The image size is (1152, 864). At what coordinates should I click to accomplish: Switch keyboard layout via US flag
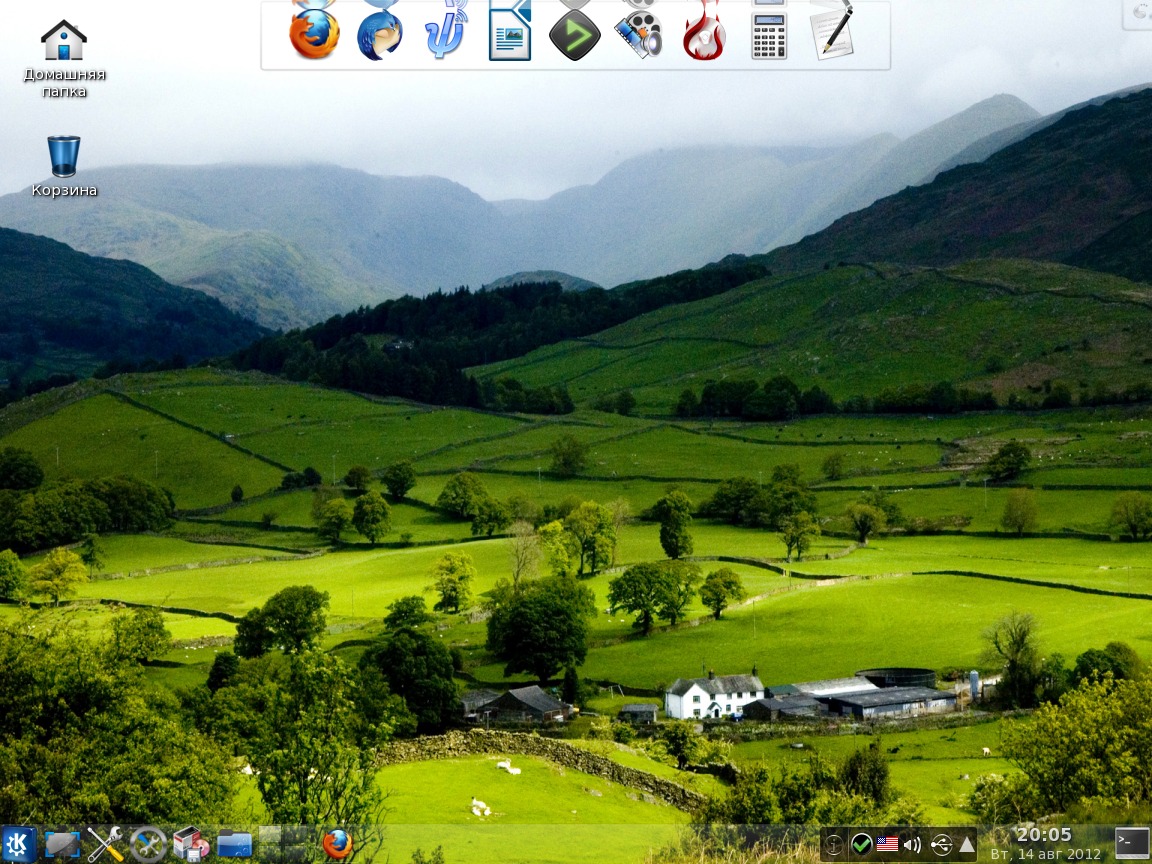pos(888,845)
